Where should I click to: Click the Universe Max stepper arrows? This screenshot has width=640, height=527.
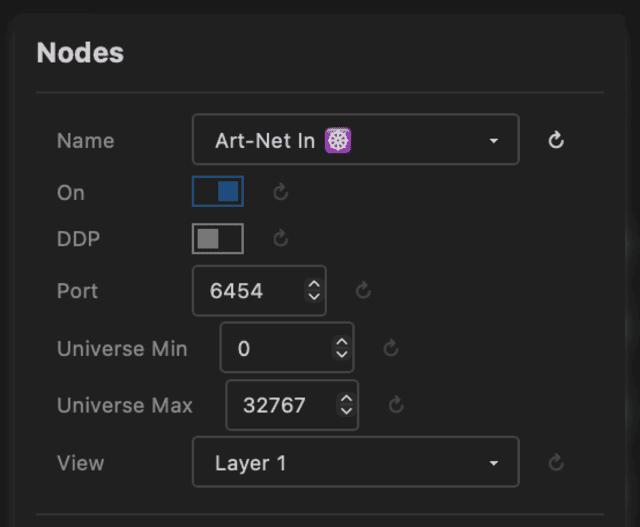tap(346, 405)
